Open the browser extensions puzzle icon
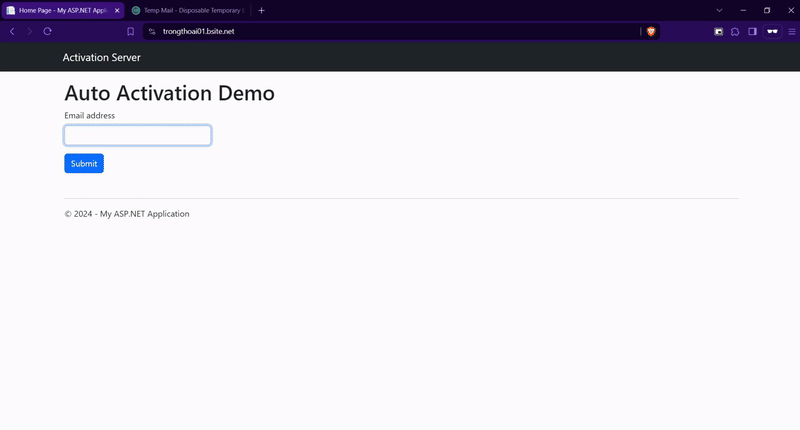Viewport: 800px width, 430px height. pos(735,31)
